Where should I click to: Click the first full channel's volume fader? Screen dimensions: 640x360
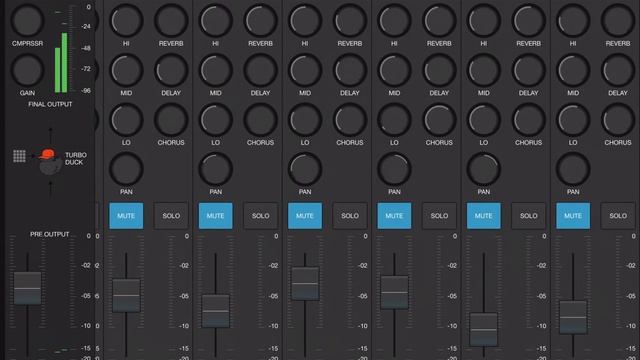126,296
